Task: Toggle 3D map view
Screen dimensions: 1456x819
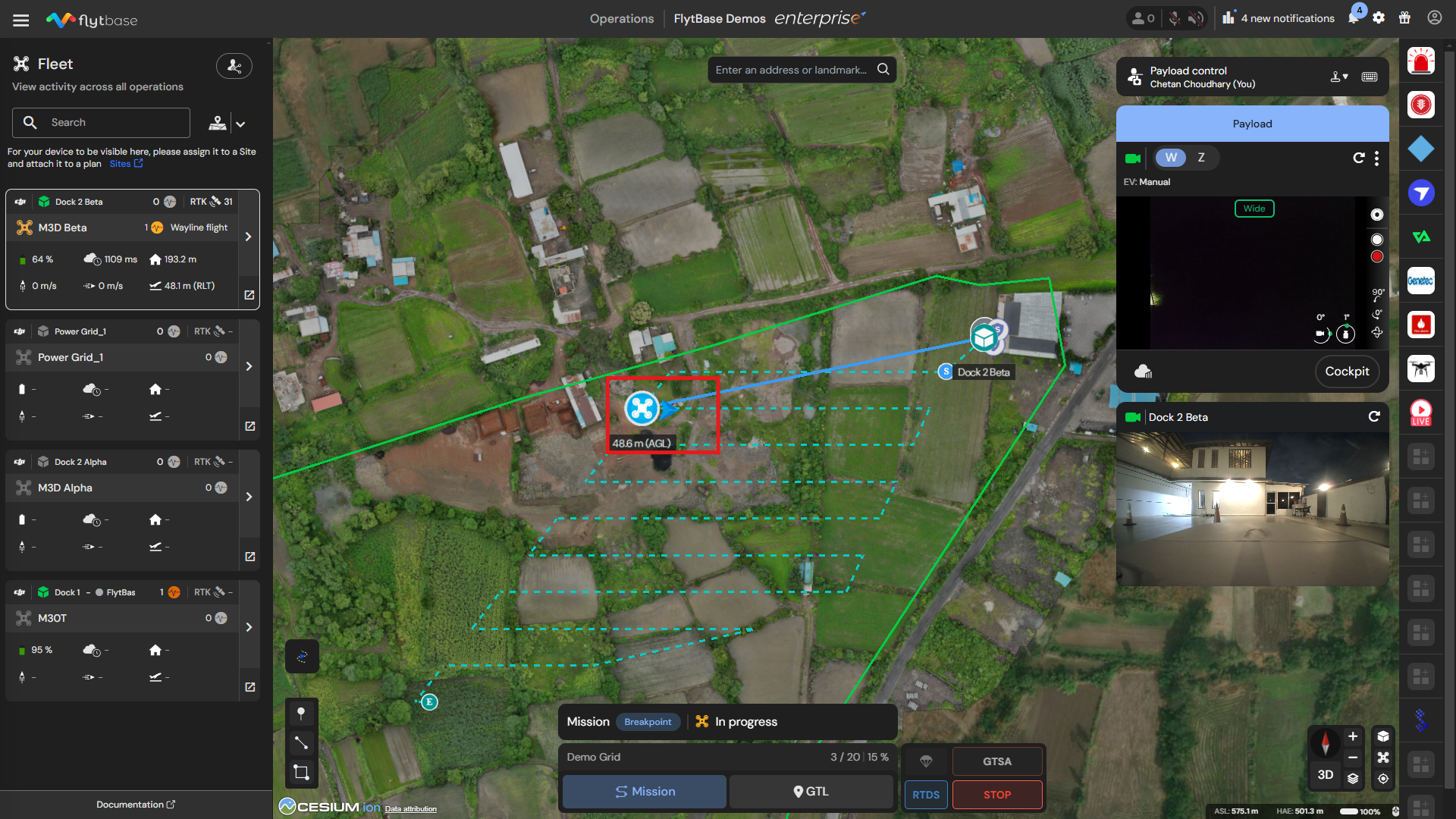Action: coord(1326,775)
